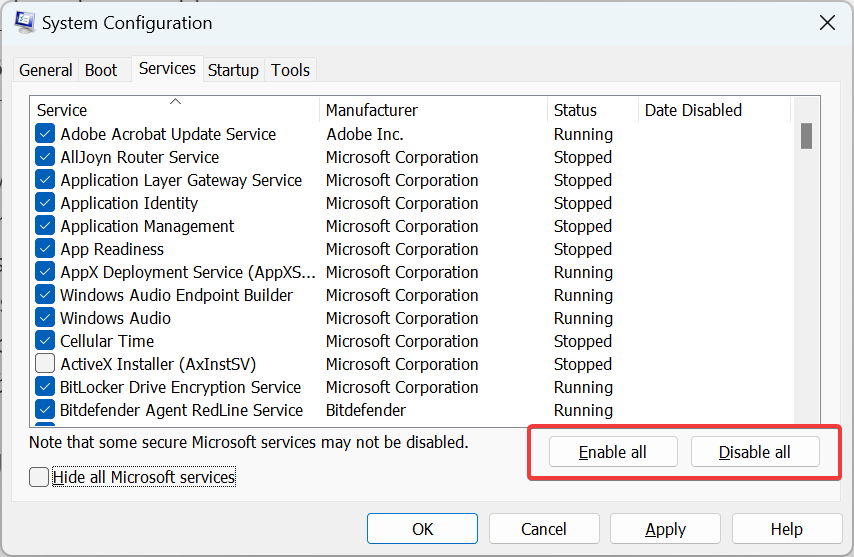Disable the Cellular Time service checkbox
854x557 pixels.
(x=45, y=341)
